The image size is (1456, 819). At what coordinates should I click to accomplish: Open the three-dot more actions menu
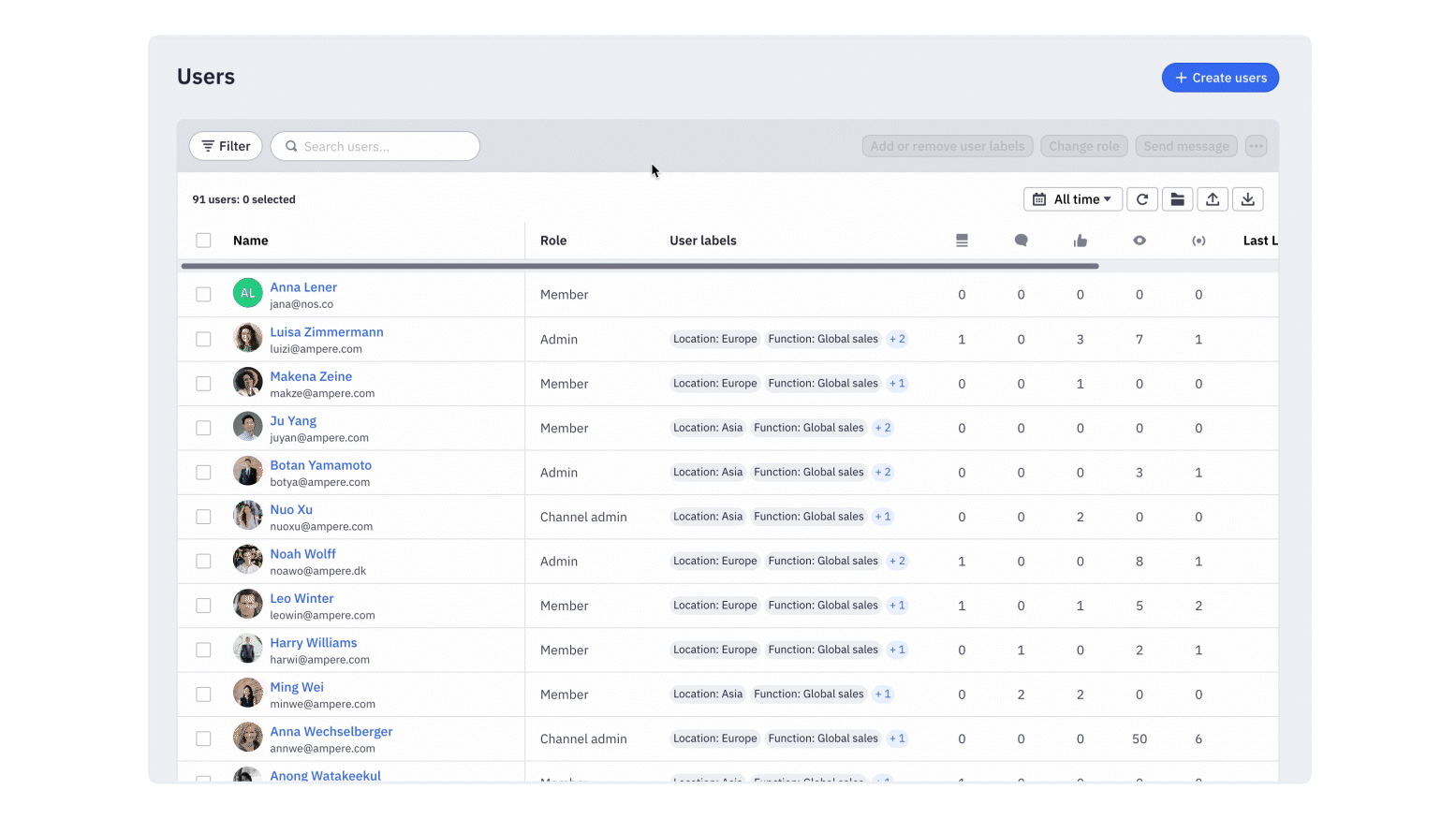[1256, 146]
